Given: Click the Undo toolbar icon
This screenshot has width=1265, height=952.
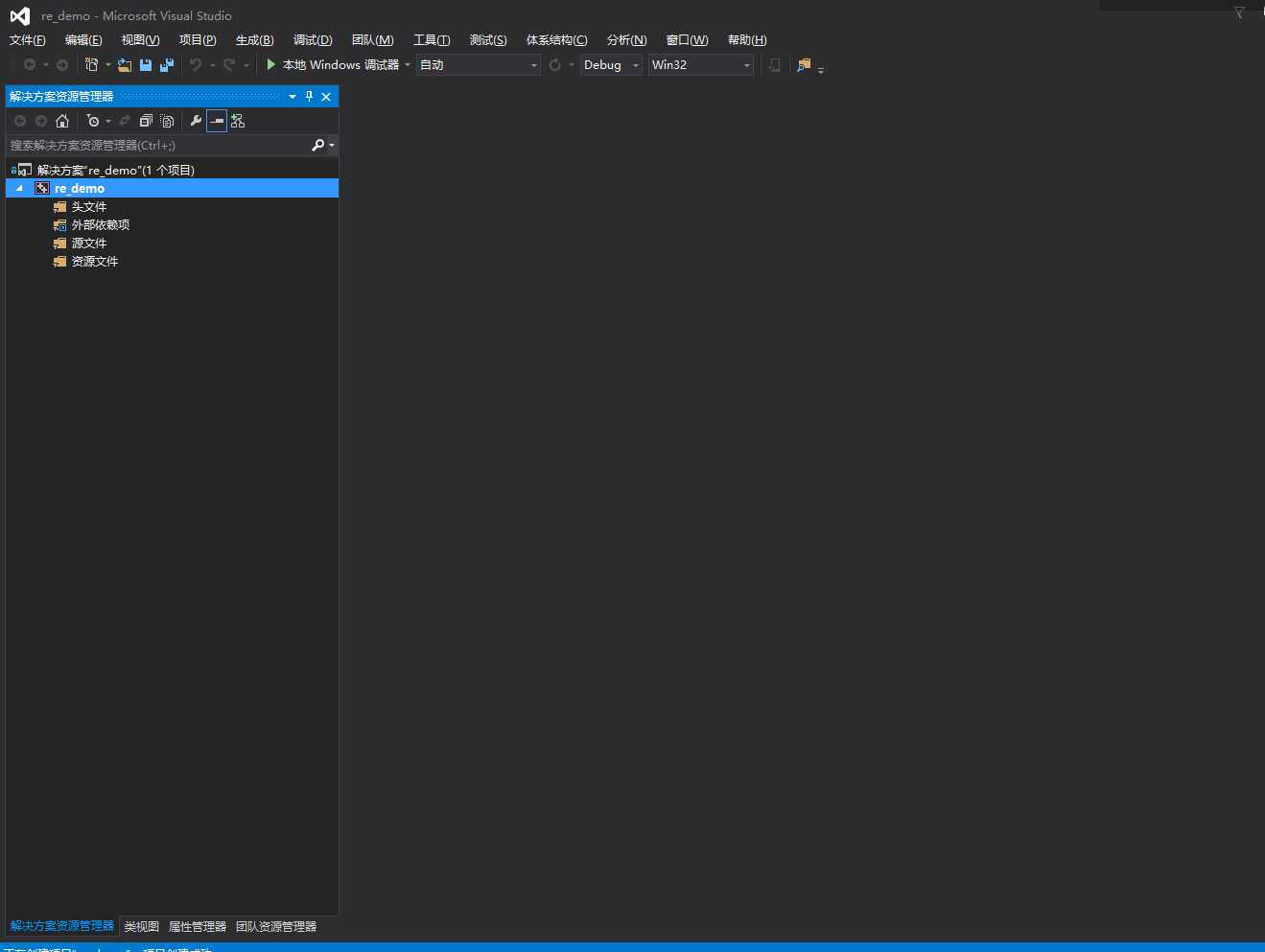Looking at the screenshot, I should pos(196,64).
